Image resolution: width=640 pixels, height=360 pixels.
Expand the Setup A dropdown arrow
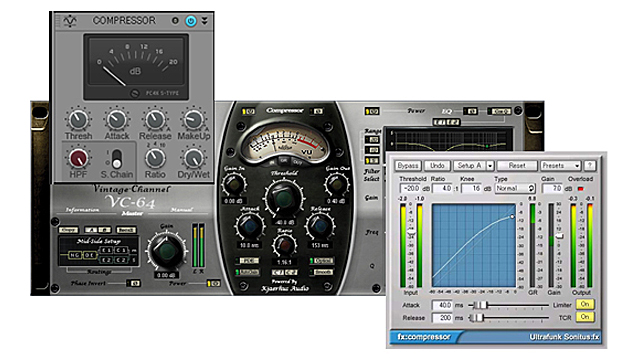click(x=490, y=166)
